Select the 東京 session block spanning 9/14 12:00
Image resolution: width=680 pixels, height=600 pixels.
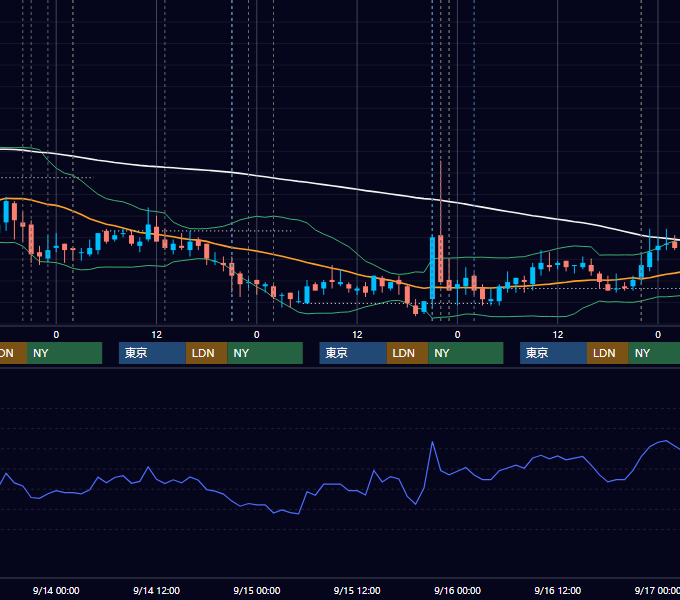152,353
